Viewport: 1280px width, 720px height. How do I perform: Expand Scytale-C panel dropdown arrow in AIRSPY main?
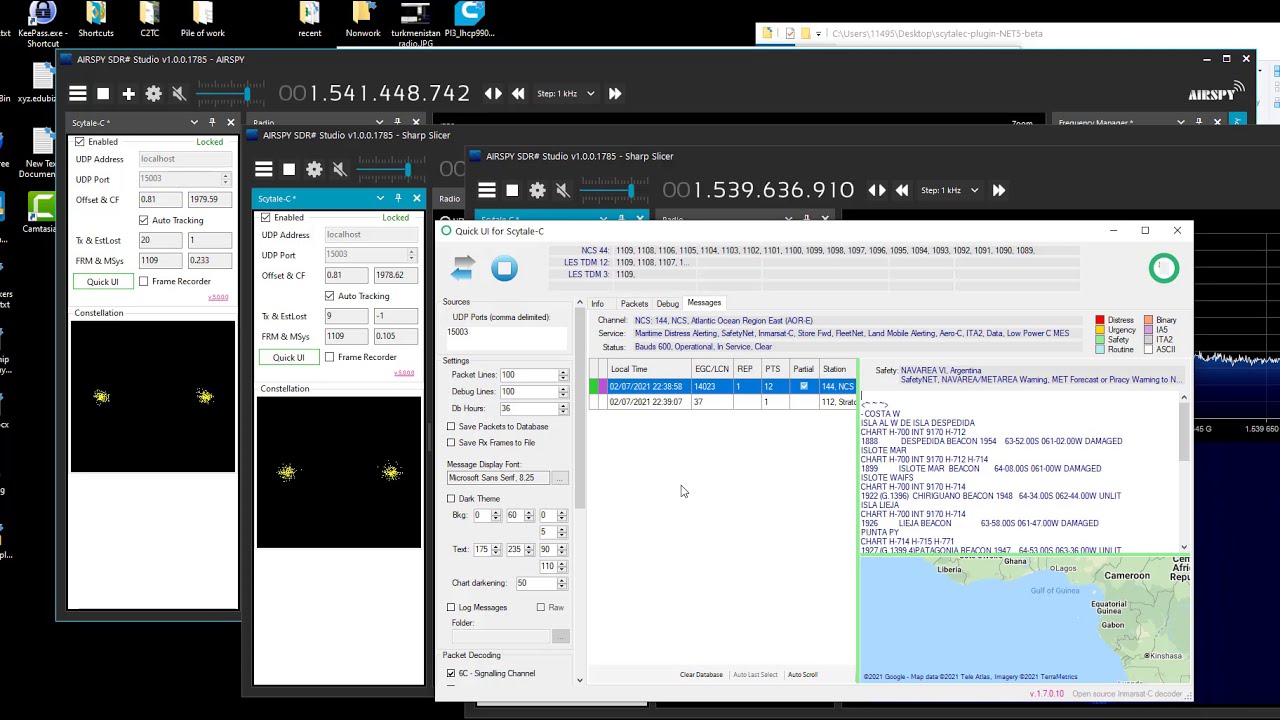[x=194, y=122]
